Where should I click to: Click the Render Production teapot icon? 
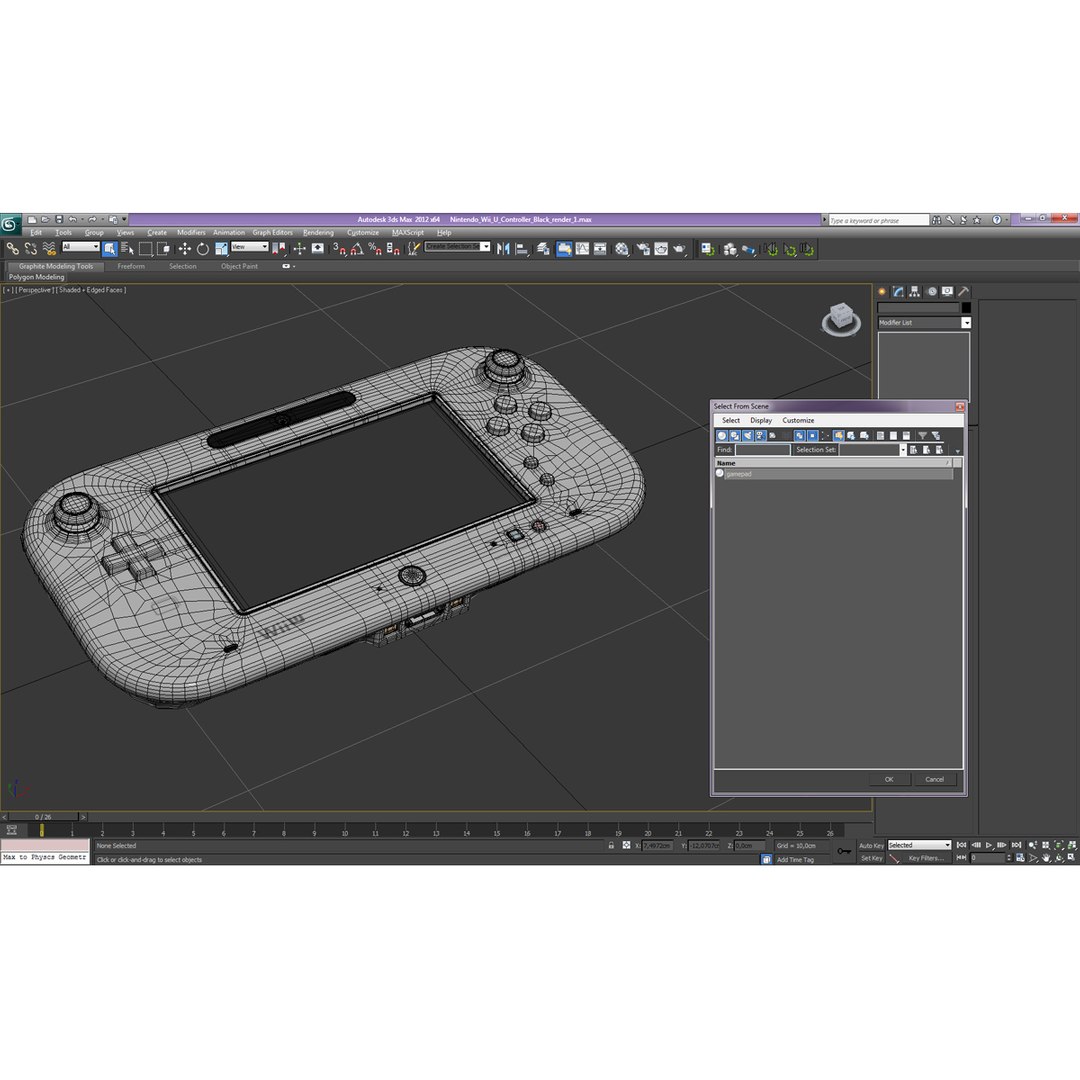680,249
